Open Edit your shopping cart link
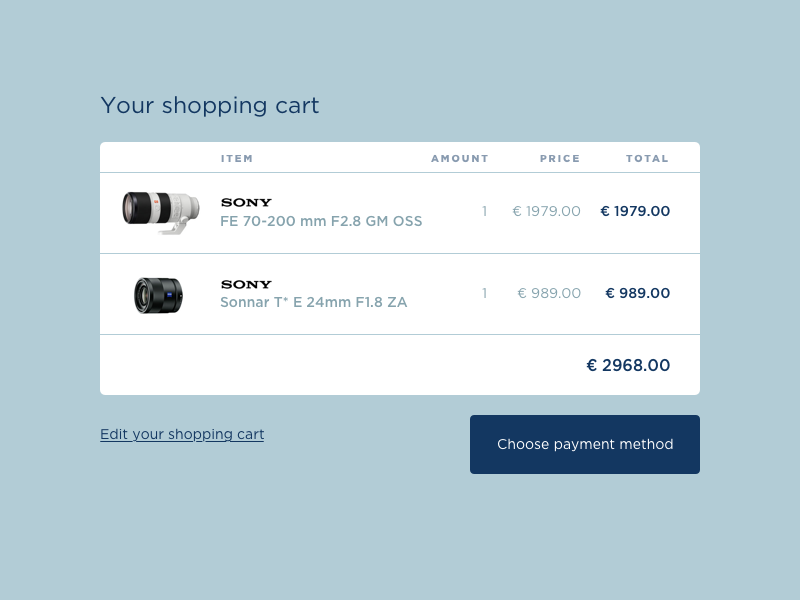Screen dimensions: 800x600 pos(182,434)
